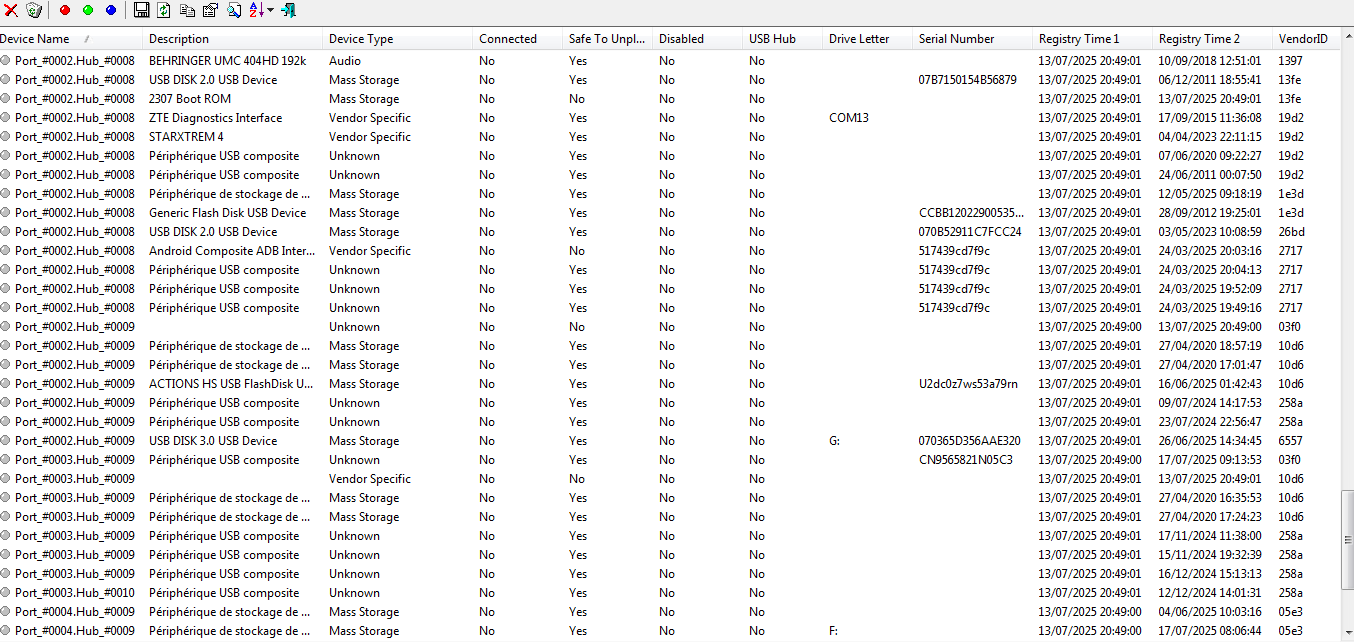Select the ACTIONS HS USB FlashDisk description

point(231,383)
